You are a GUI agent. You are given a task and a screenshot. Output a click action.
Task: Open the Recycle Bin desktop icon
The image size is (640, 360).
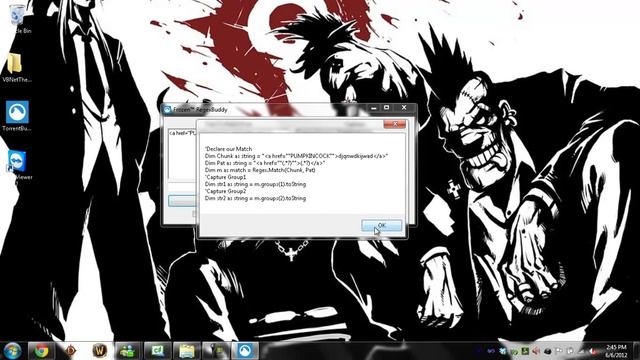tap(17, 18)
